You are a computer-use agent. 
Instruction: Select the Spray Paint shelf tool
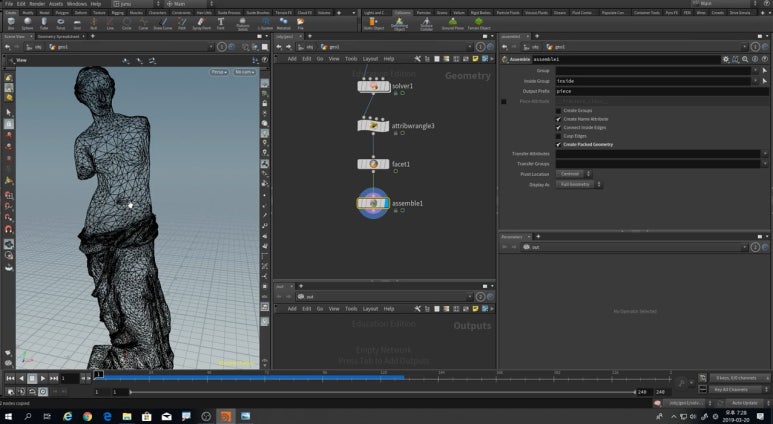click(201, 23)
